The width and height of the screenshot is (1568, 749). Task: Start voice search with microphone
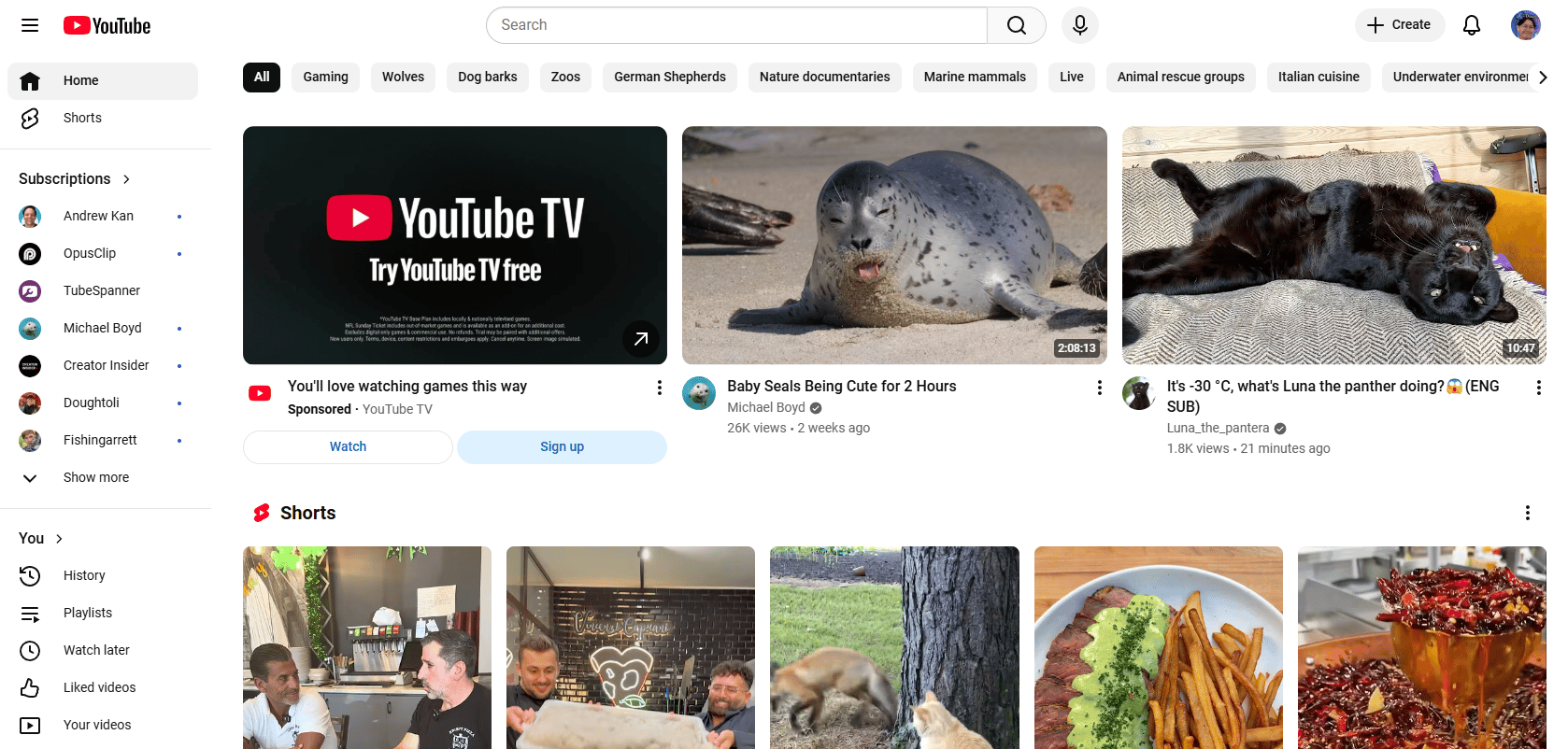(1079, 25)
